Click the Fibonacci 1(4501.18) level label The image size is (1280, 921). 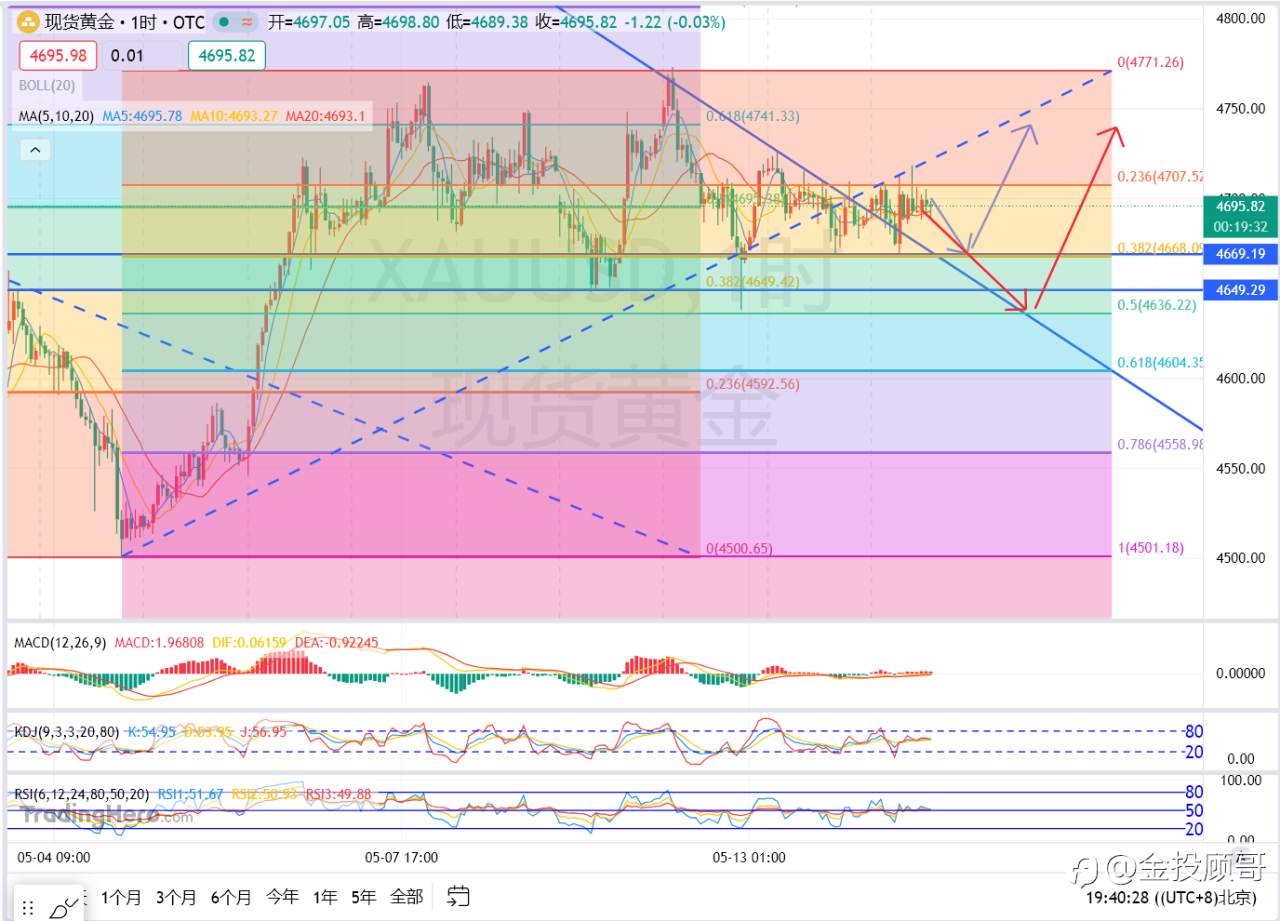[1151, 547]
